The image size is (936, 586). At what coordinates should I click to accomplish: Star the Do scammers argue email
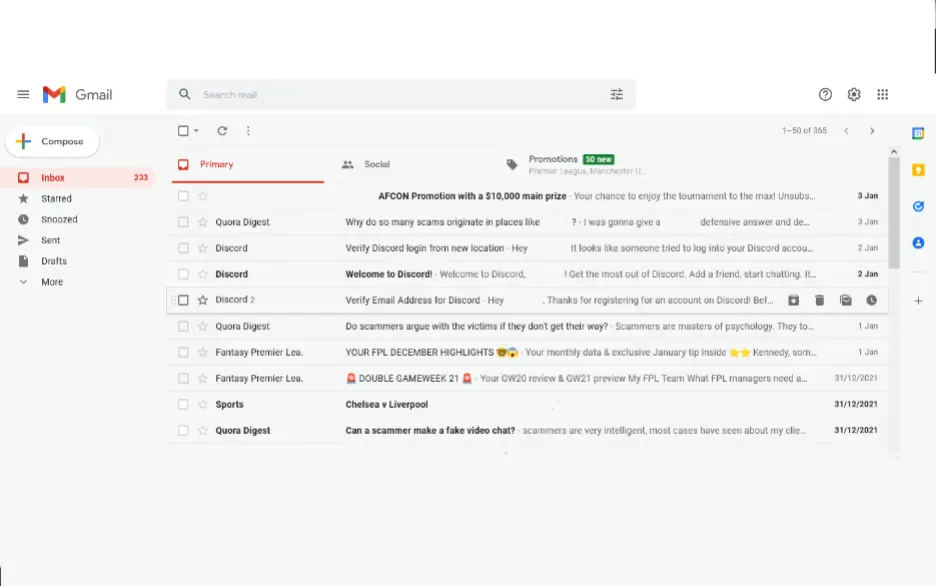coord(203,326)
